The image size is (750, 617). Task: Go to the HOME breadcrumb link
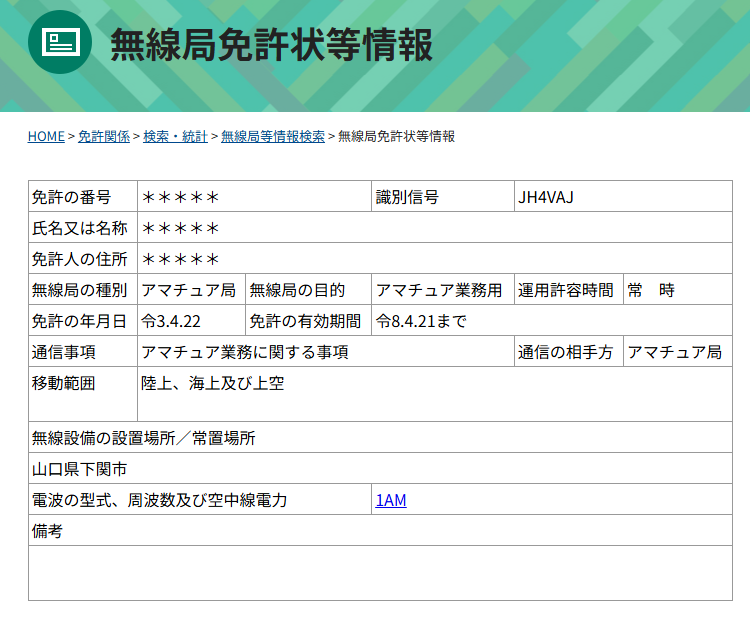tap(46, 136)
